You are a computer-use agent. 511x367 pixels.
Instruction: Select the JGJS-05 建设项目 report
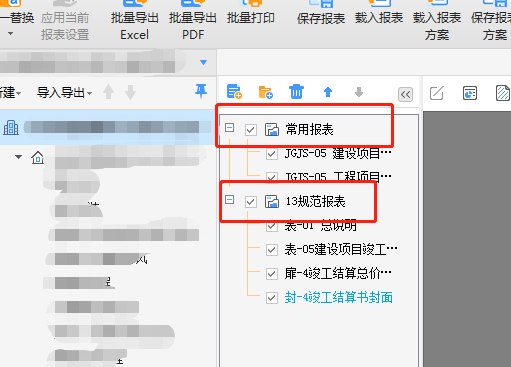[x=338, y=153]
